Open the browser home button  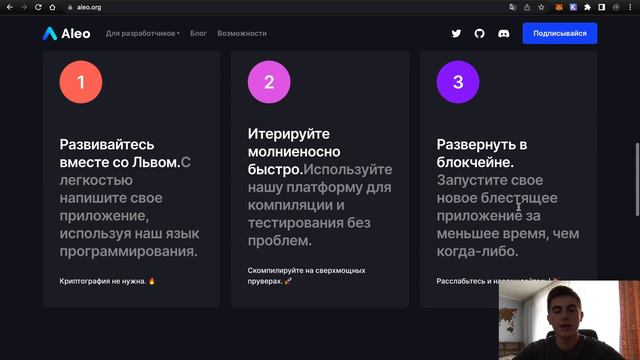(52, 7)
